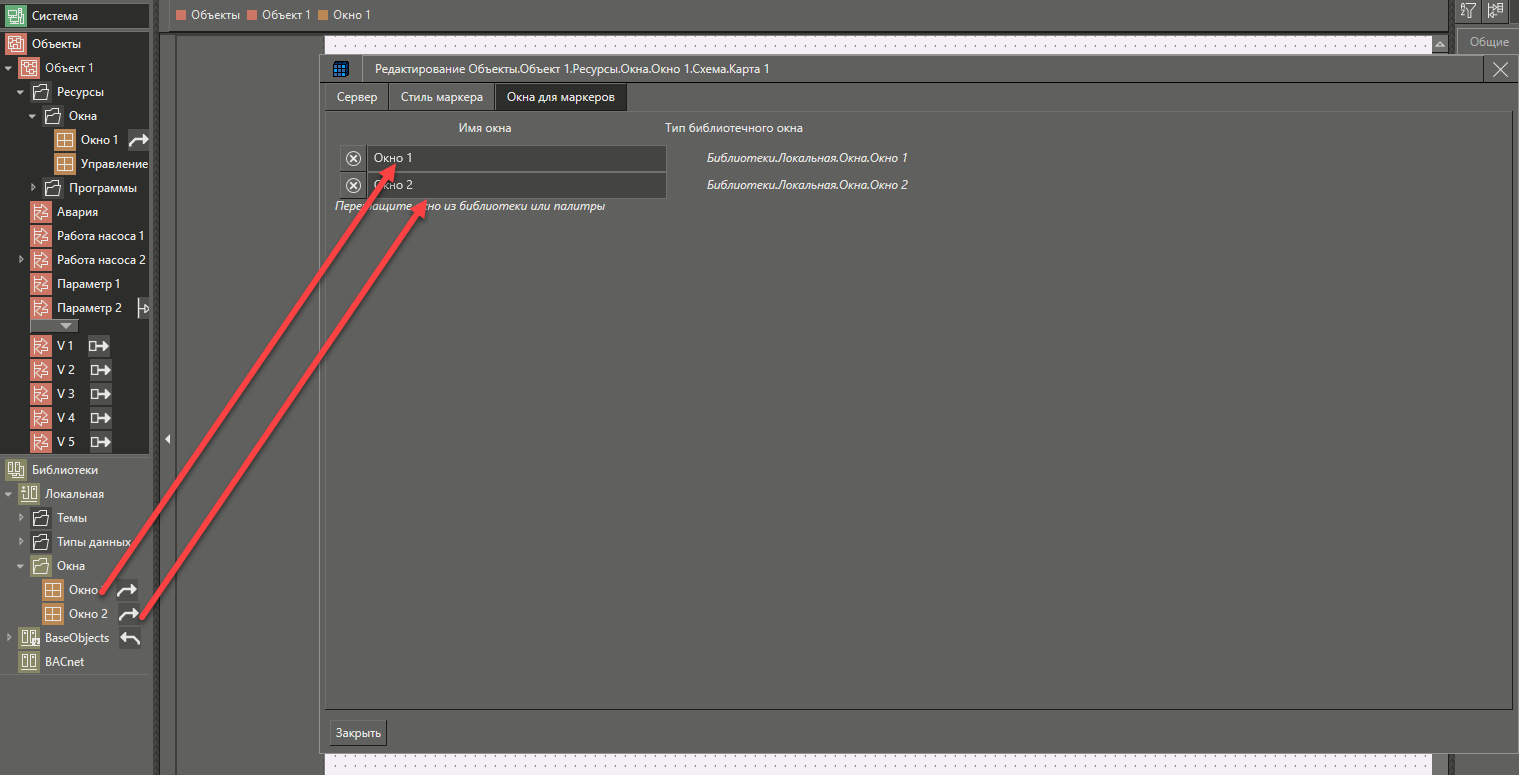Select Авария in the object tree

(x=77, y=212)
